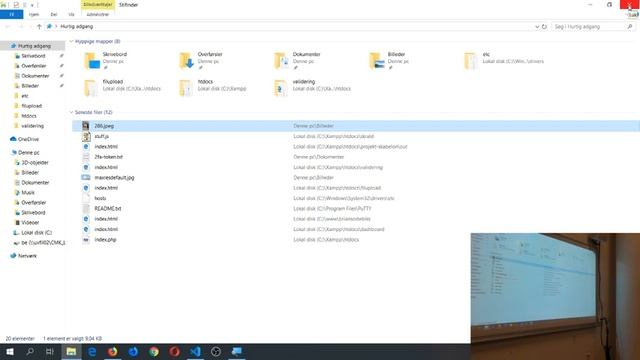This screenshot has height=360, width=640.
Task: Select Videoer under Denne pc
Action: coord(30,222)
